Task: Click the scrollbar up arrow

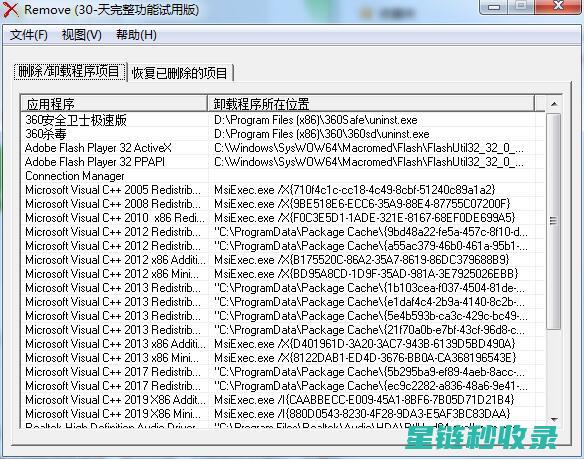Action: click(554, 104)
